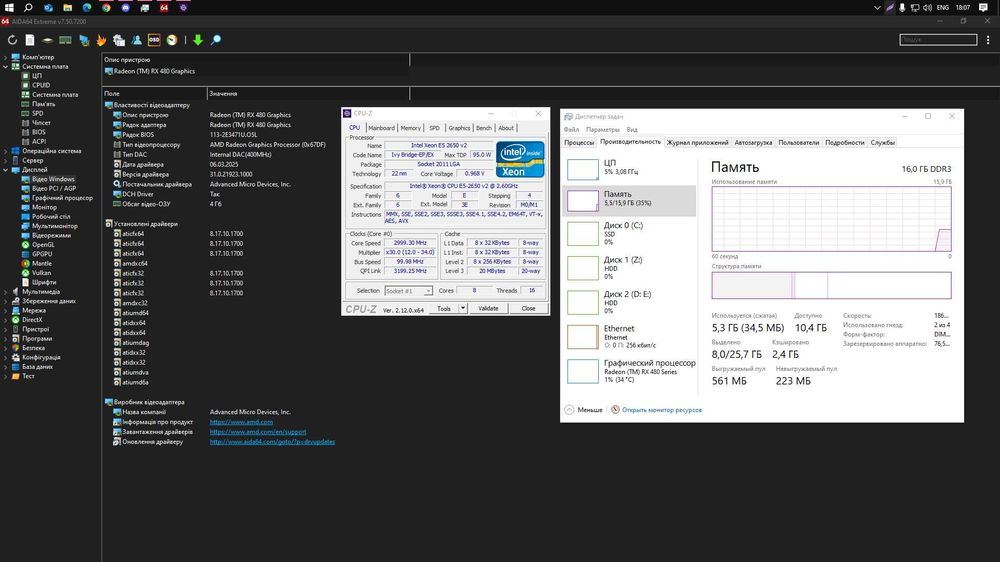The width and height of the screenshot is (1000, 562).
Task: Open the Graphics tab in CPU-Z
Action: coord(459,128)
